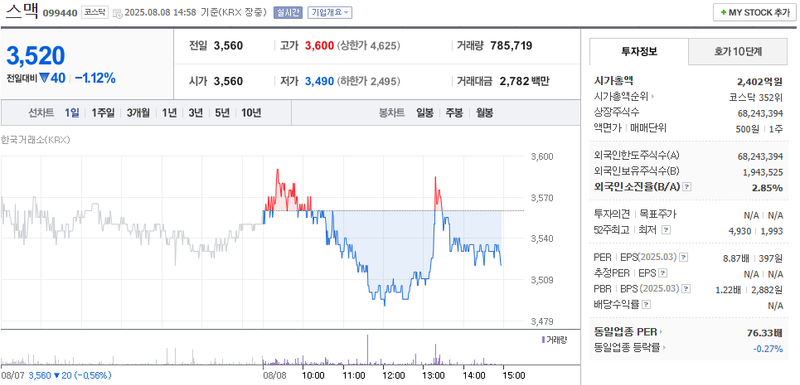Screen dimensions: 800x385
Task: Click the help icon beside 배당수익률
Action: click(x=646, y=305)
